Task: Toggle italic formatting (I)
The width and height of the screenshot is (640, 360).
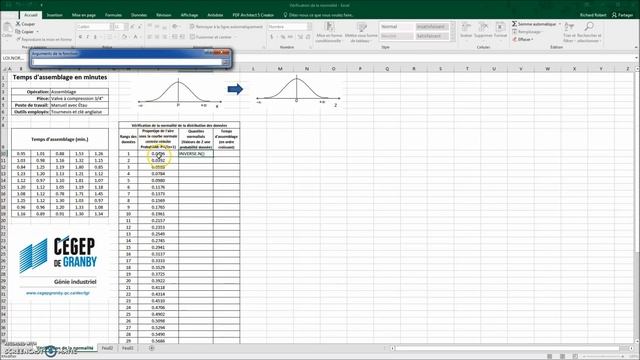Action: click(87, 37)
